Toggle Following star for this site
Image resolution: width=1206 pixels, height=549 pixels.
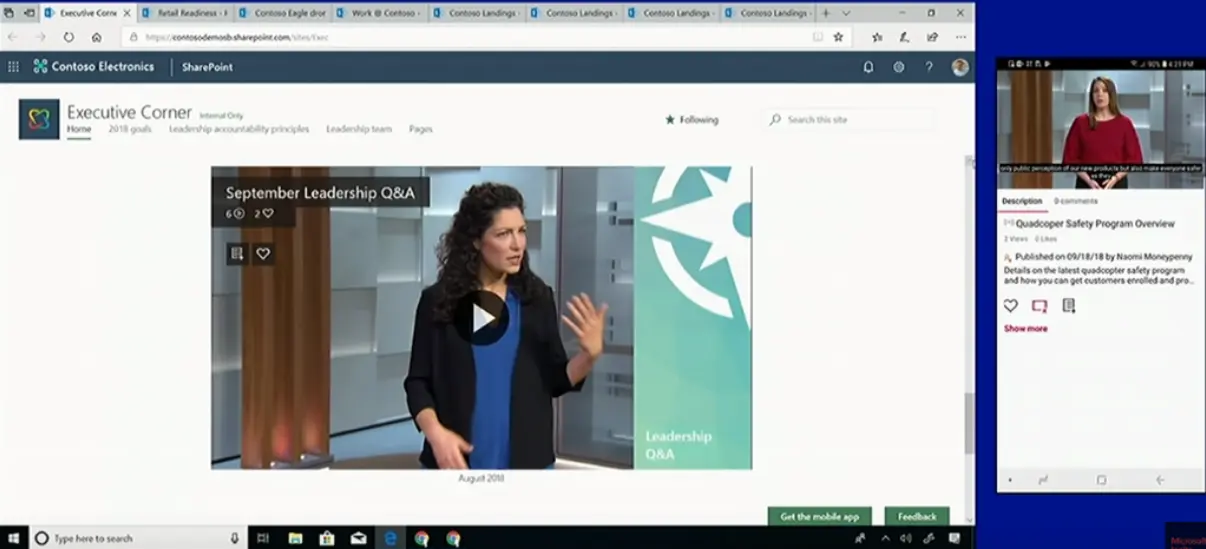coord(692,120)
